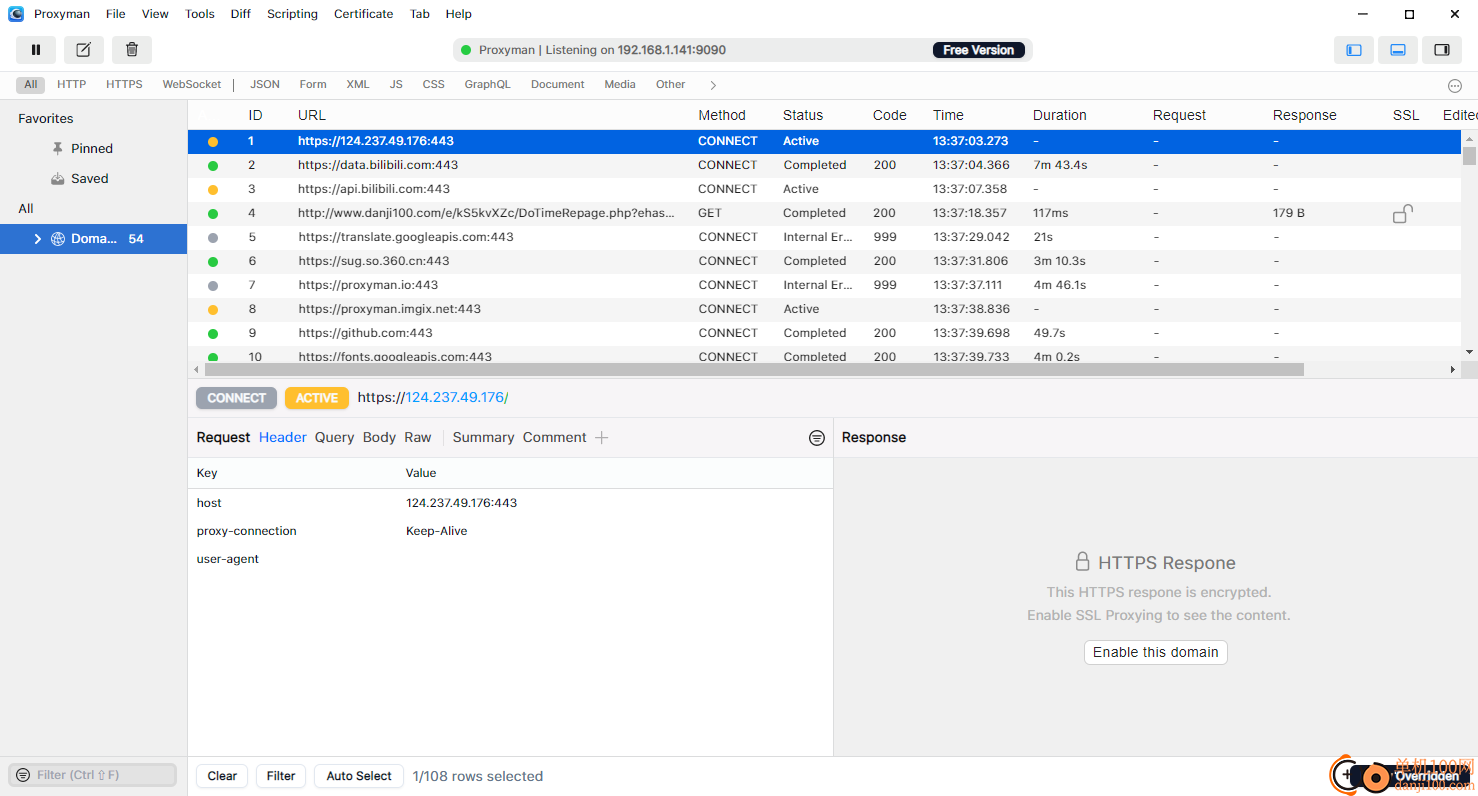
Task: Sort the table by Code column header
Action: (890, 115)
